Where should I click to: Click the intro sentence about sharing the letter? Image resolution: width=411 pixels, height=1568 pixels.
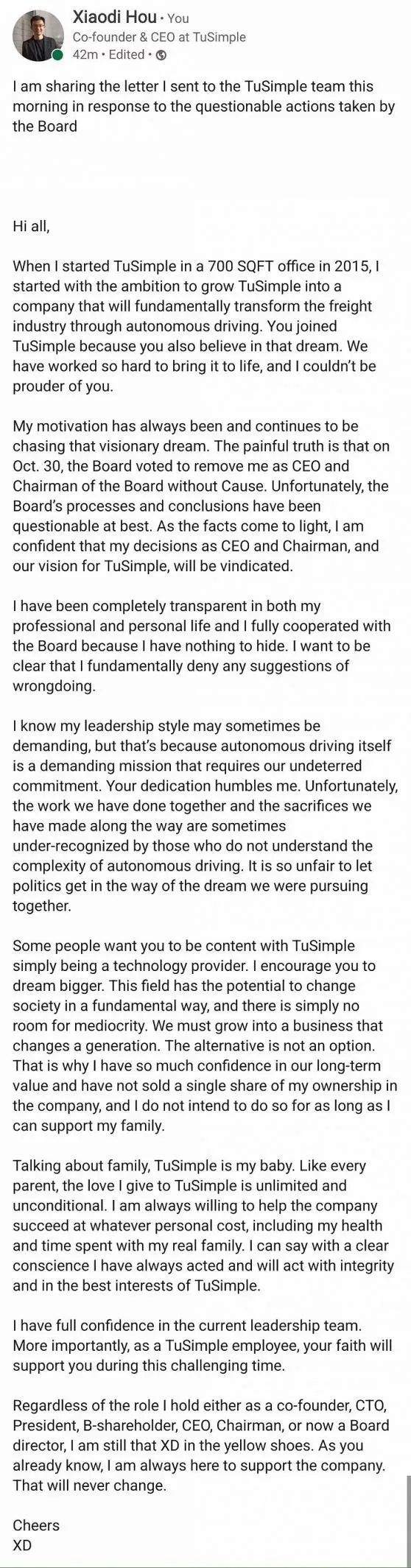coord(204,107)
